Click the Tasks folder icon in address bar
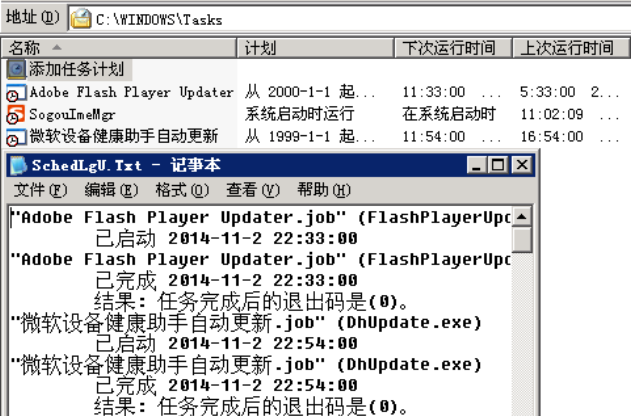This screenshot has height=416, width=631. pyautogui.click(x=81, y=19)
